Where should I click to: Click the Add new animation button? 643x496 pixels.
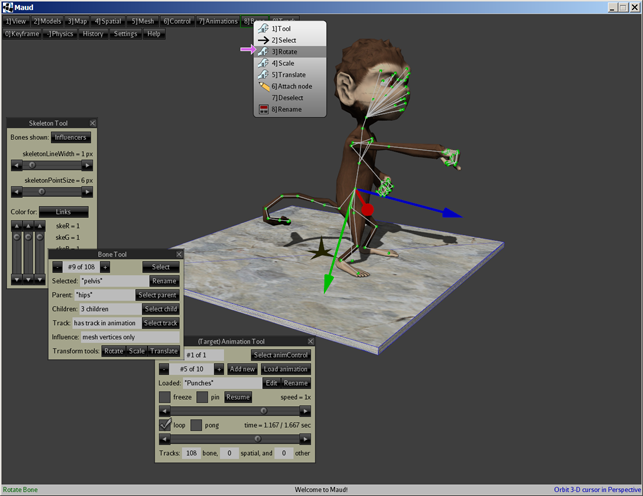[242, 369]
